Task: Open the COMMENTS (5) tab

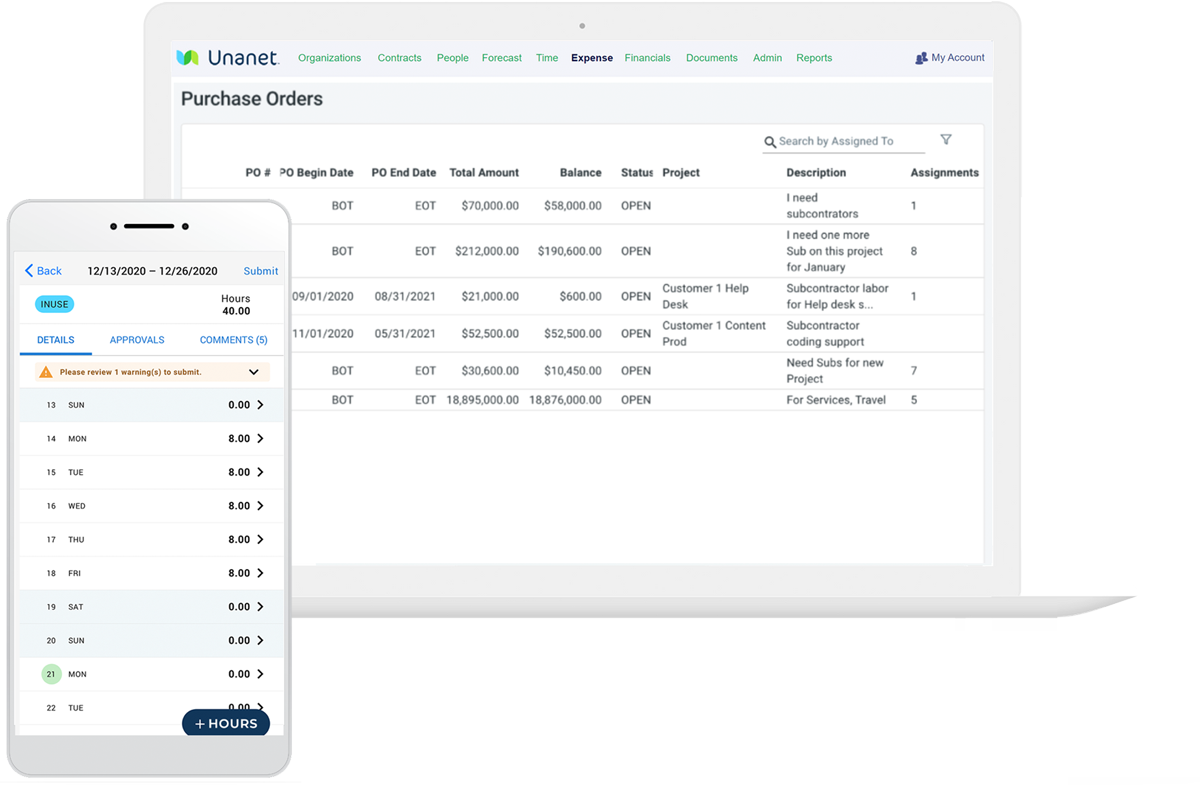Action: (x=233, y=340)
